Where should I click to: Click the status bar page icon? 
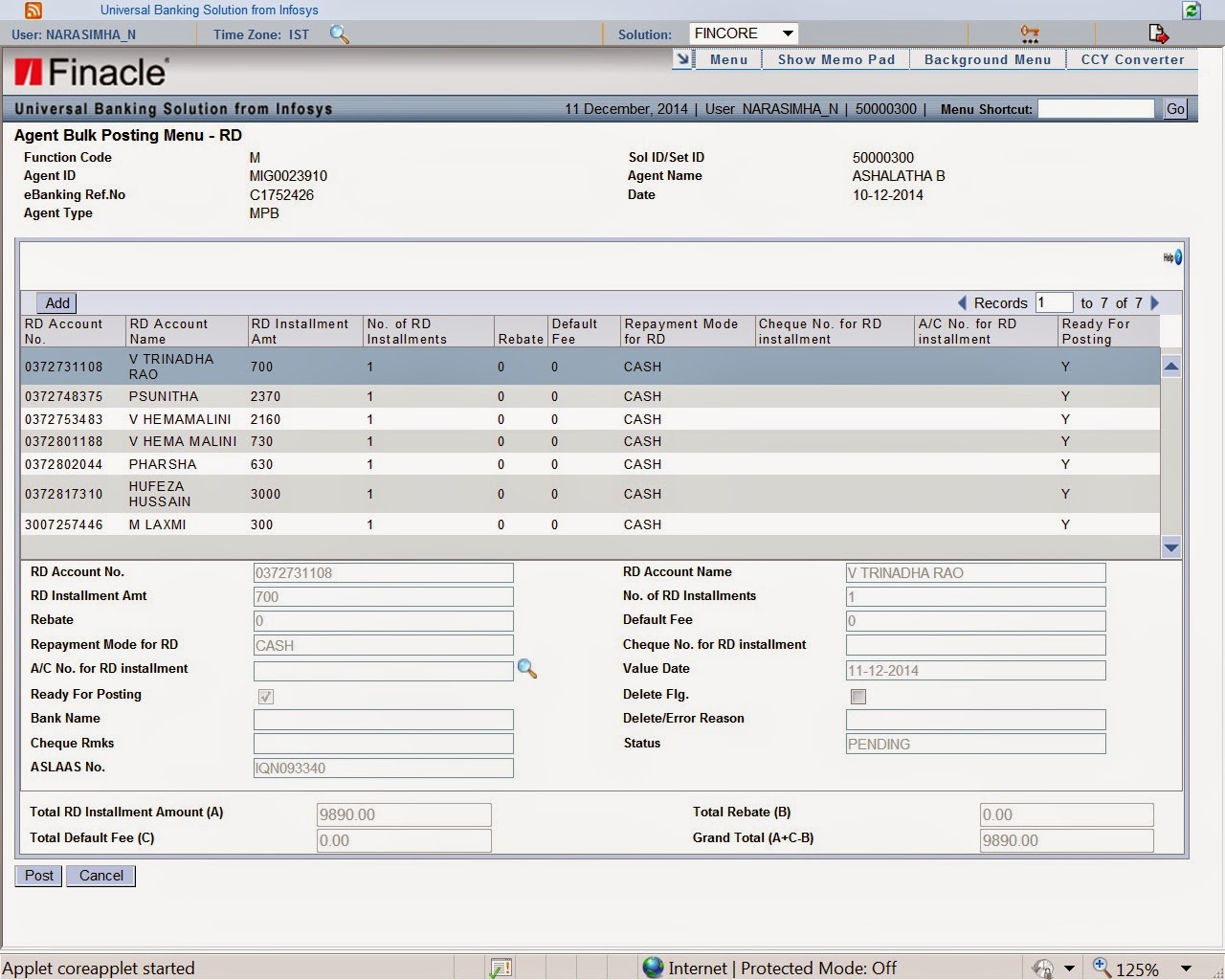tap(501, 968)
